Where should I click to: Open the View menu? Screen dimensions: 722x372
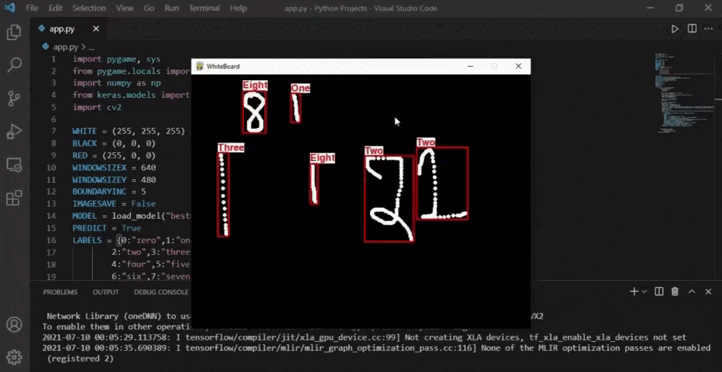click(124, 8)
